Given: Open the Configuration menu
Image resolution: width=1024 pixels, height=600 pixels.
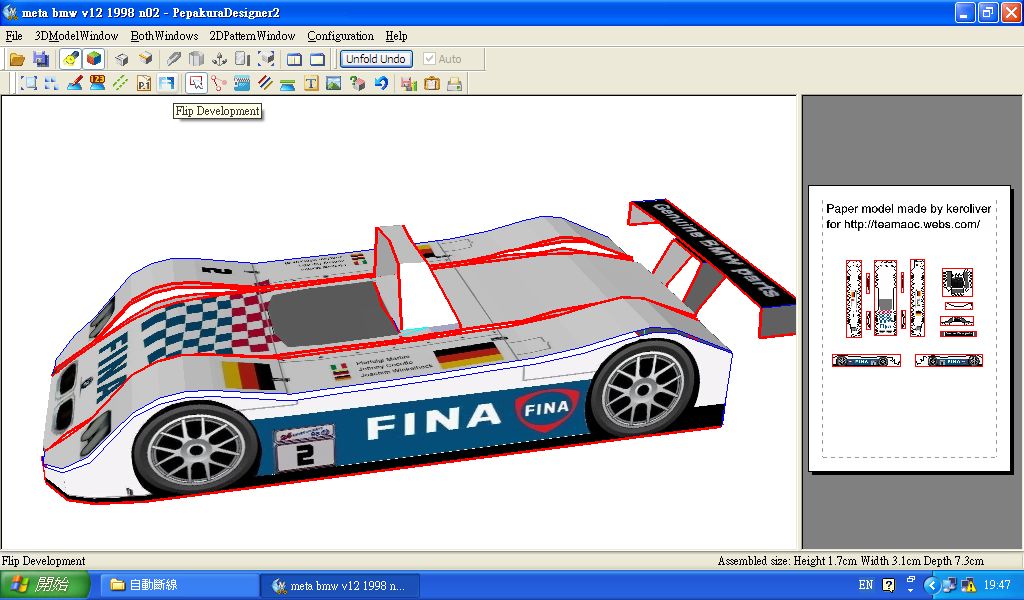Looking at the screenshot, I should coord(340,36).
